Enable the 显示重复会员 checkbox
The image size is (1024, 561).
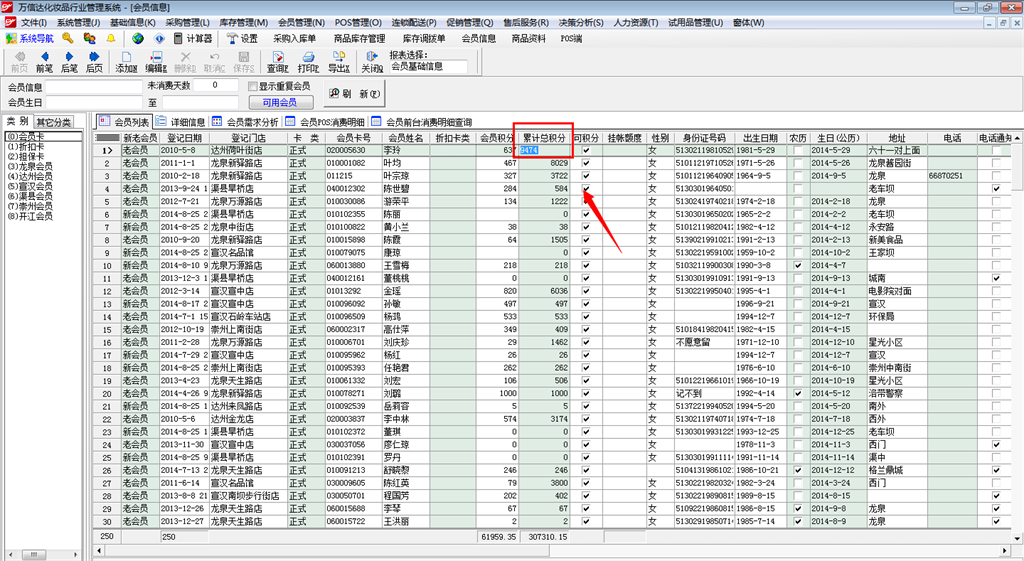253,87
